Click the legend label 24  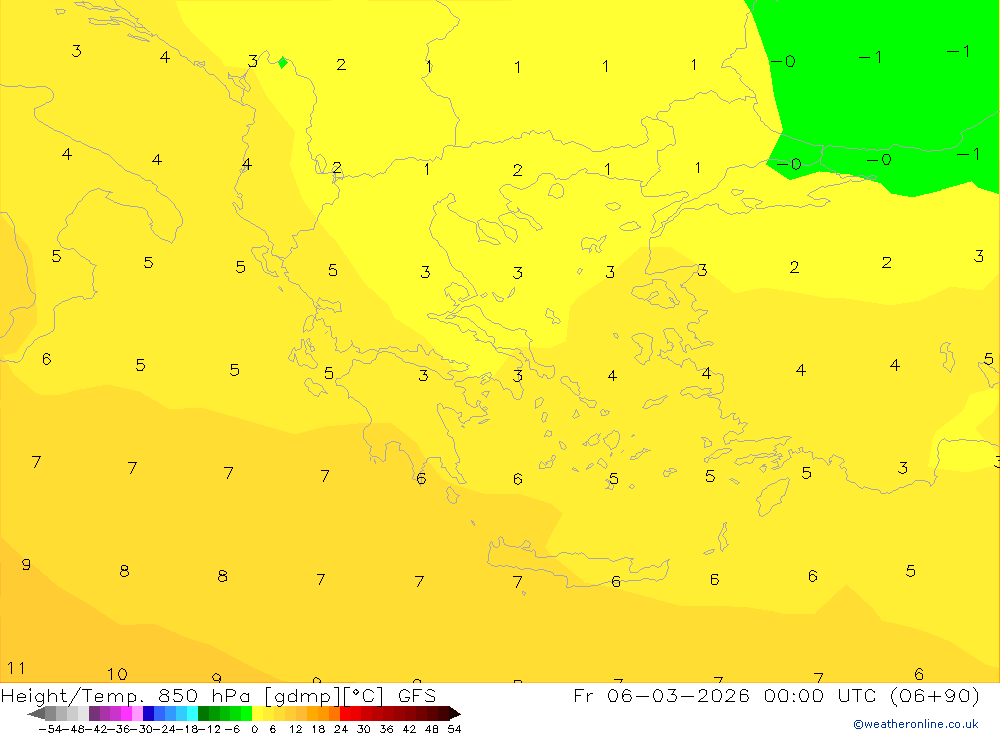(341, 729)
